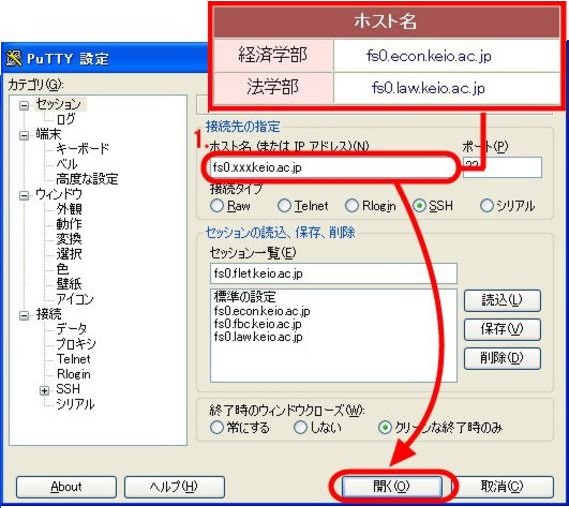Select fs0.fbc.keio.ac.jp in session list

tap(258, 324)
